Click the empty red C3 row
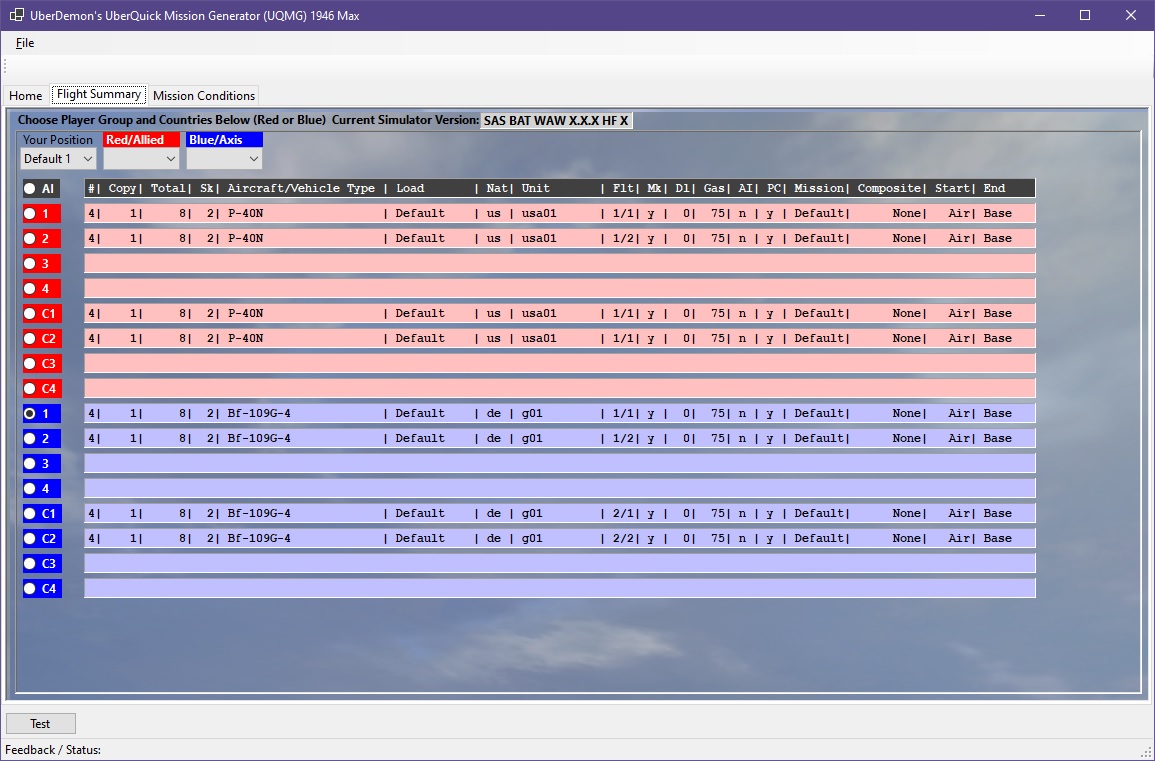Viewport: 1155px width, 761px height. click(x=560, y=364)
